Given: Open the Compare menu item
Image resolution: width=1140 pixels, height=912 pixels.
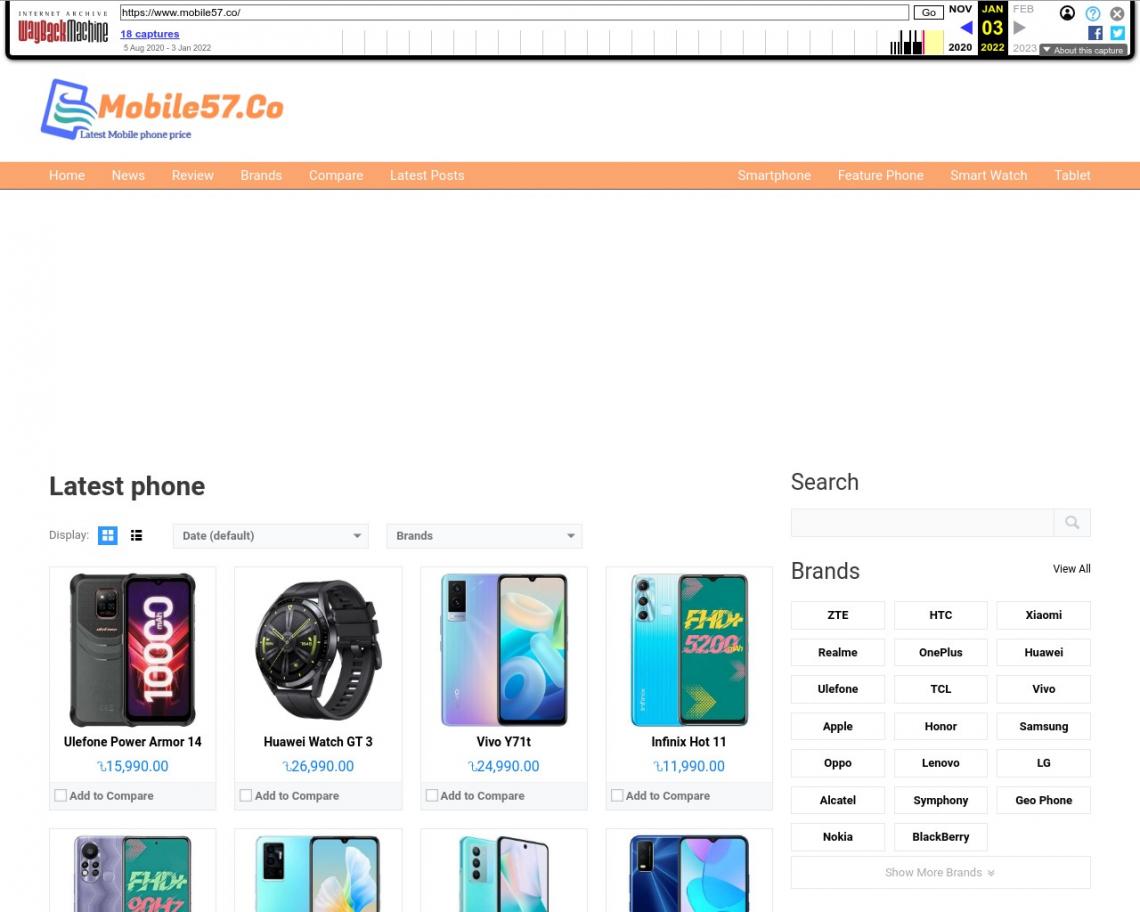Looking at the screenshot, I should click(336, 175).
